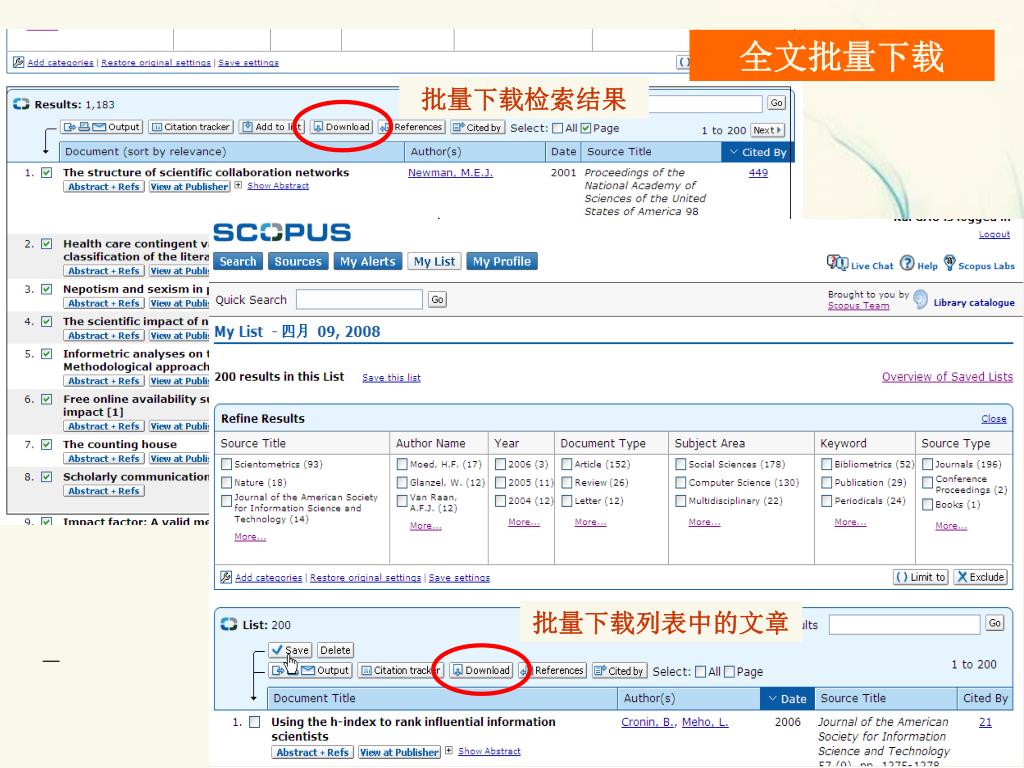Click the Logout link

tap(994, 234)
